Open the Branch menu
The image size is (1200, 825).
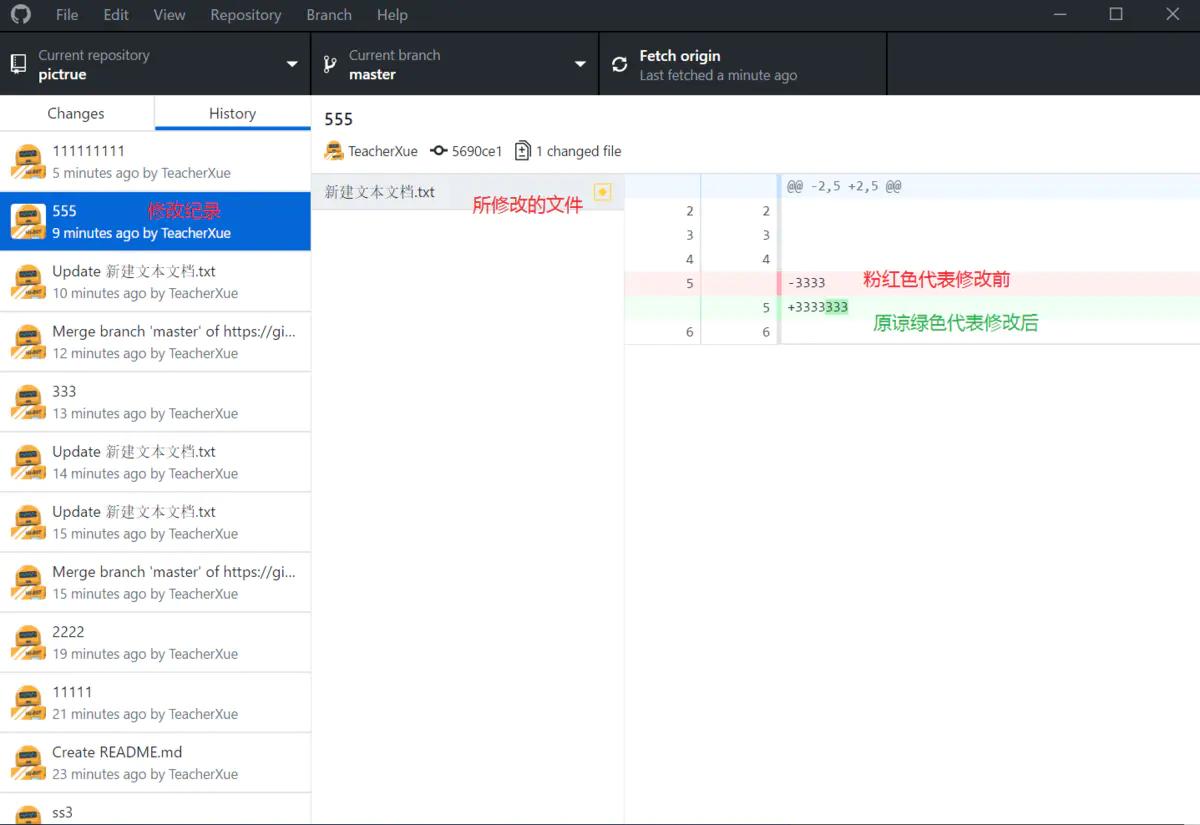(x=329, y=15)
